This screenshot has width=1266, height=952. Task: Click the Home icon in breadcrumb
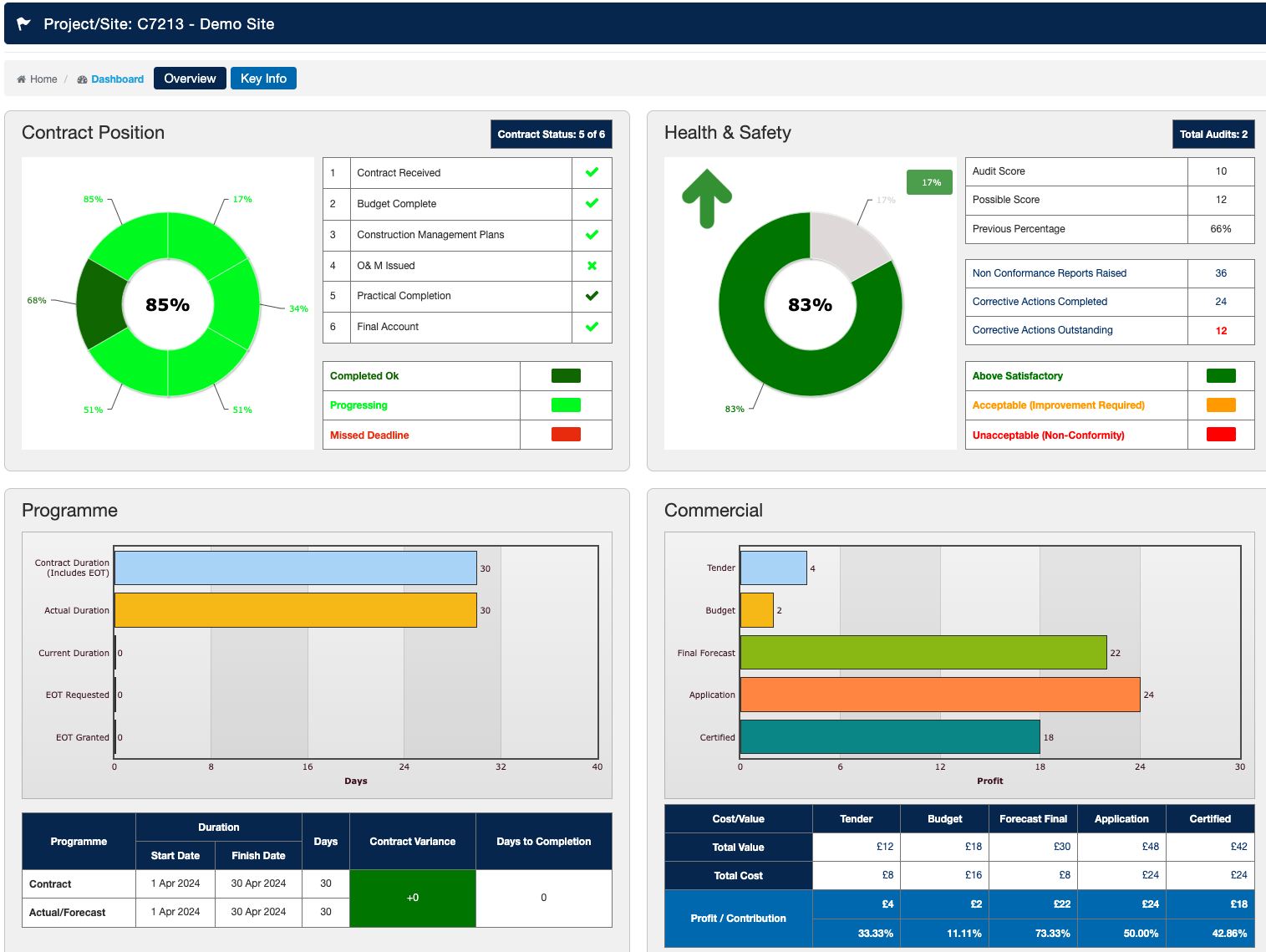21,79
